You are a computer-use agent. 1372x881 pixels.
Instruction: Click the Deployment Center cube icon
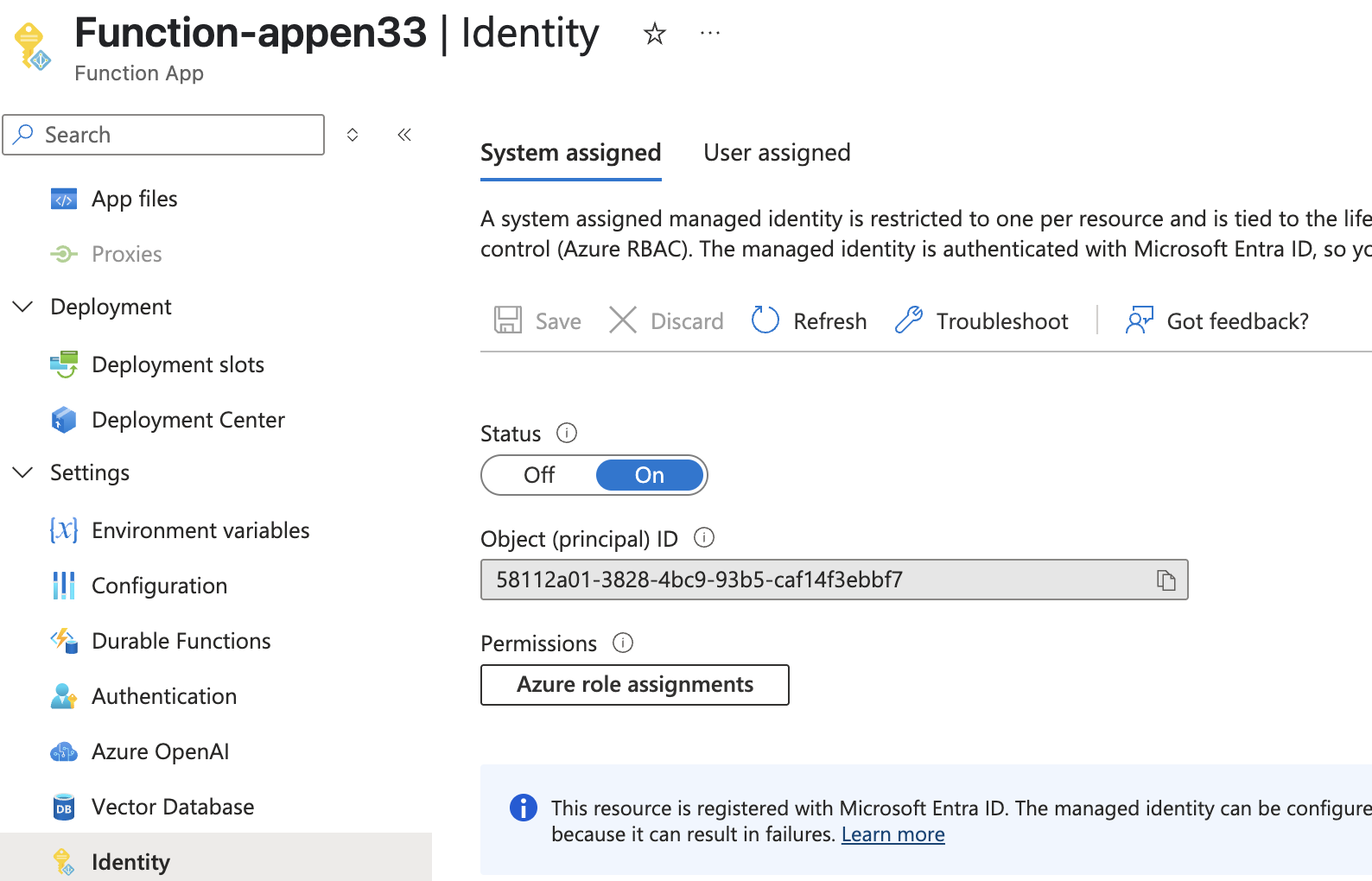pos(64,420)
